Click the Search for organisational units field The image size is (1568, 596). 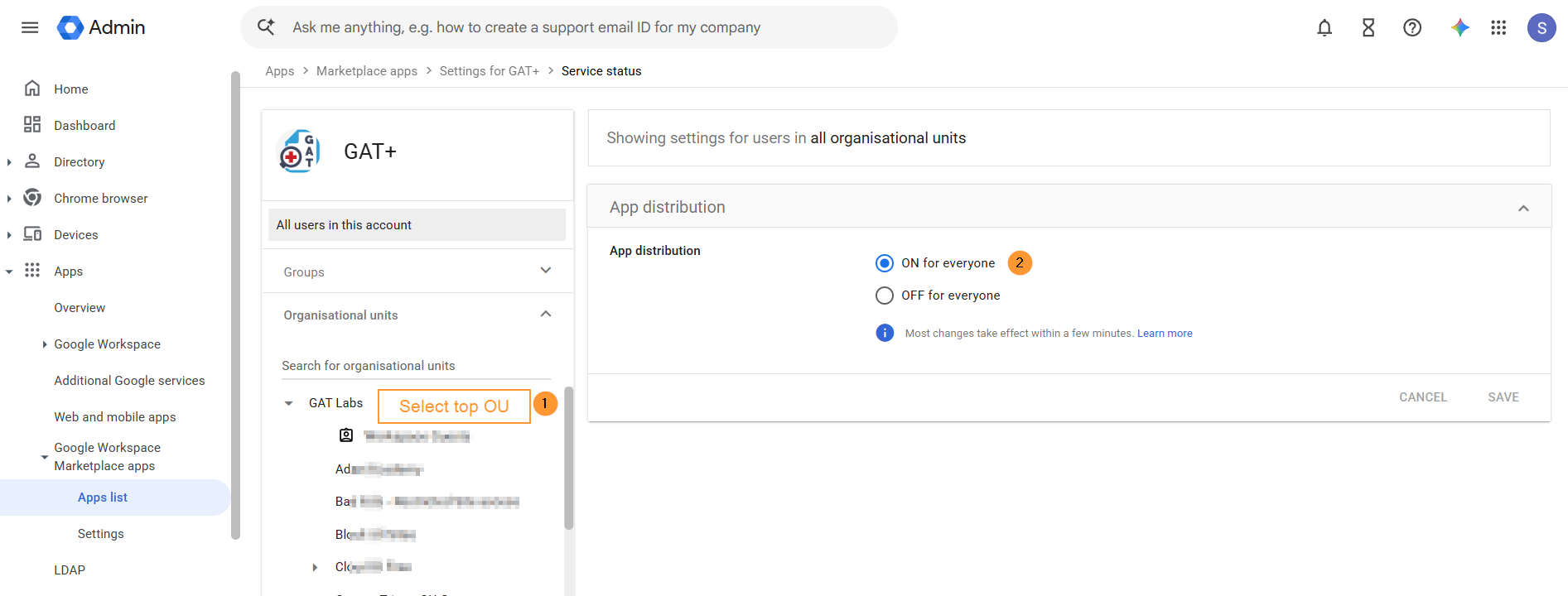[416, 366]
